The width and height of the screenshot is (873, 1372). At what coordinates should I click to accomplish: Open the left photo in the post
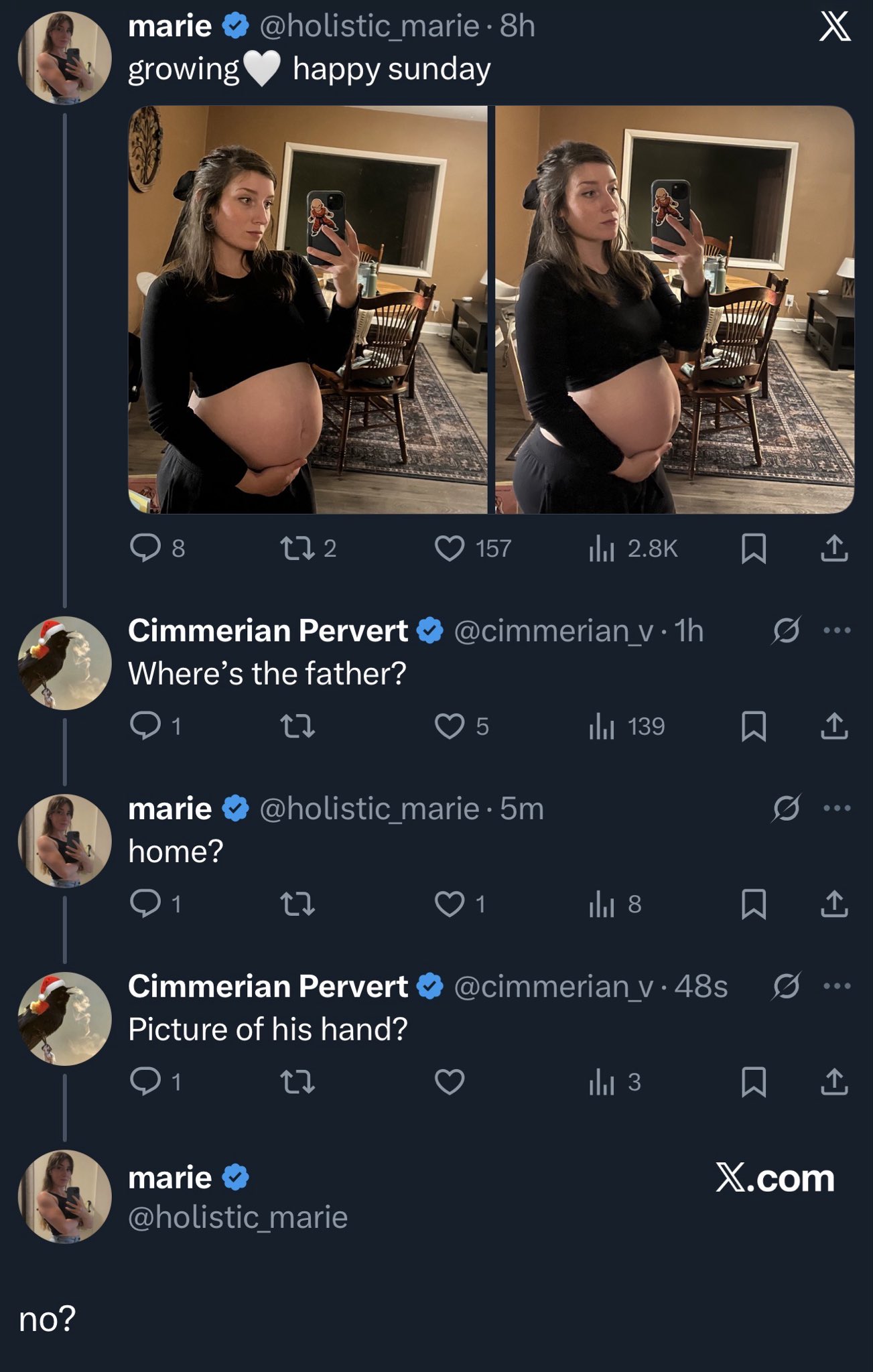[x=308, y=310]
